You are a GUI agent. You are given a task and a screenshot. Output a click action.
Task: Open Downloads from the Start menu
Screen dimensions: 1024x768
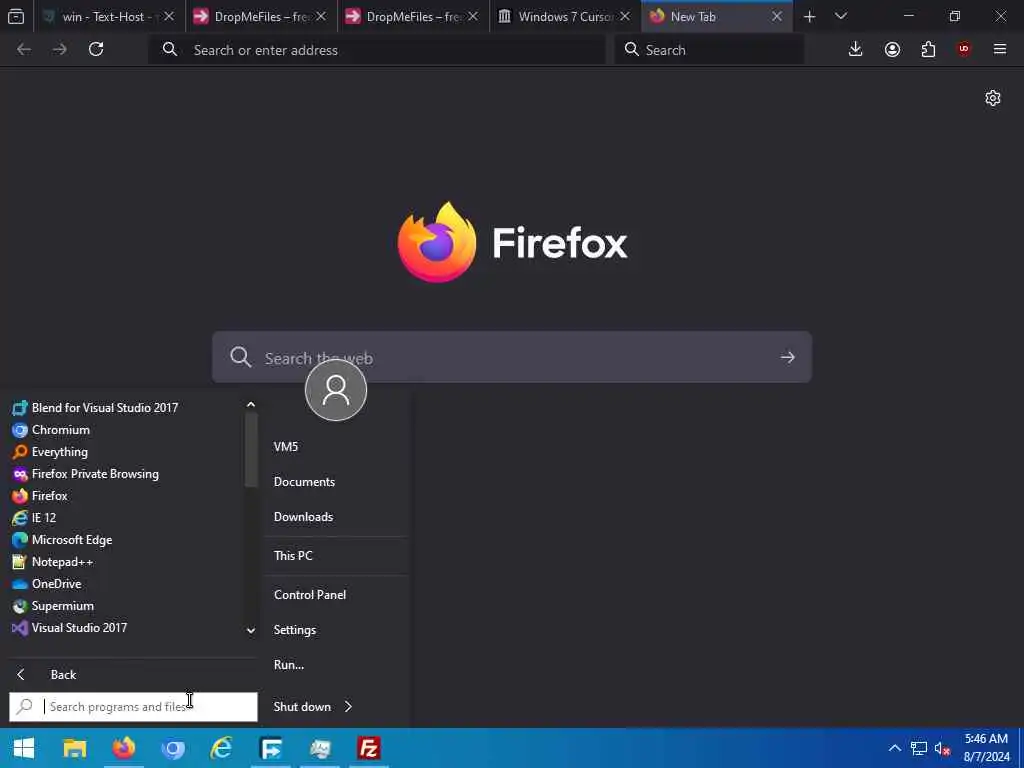304,517
